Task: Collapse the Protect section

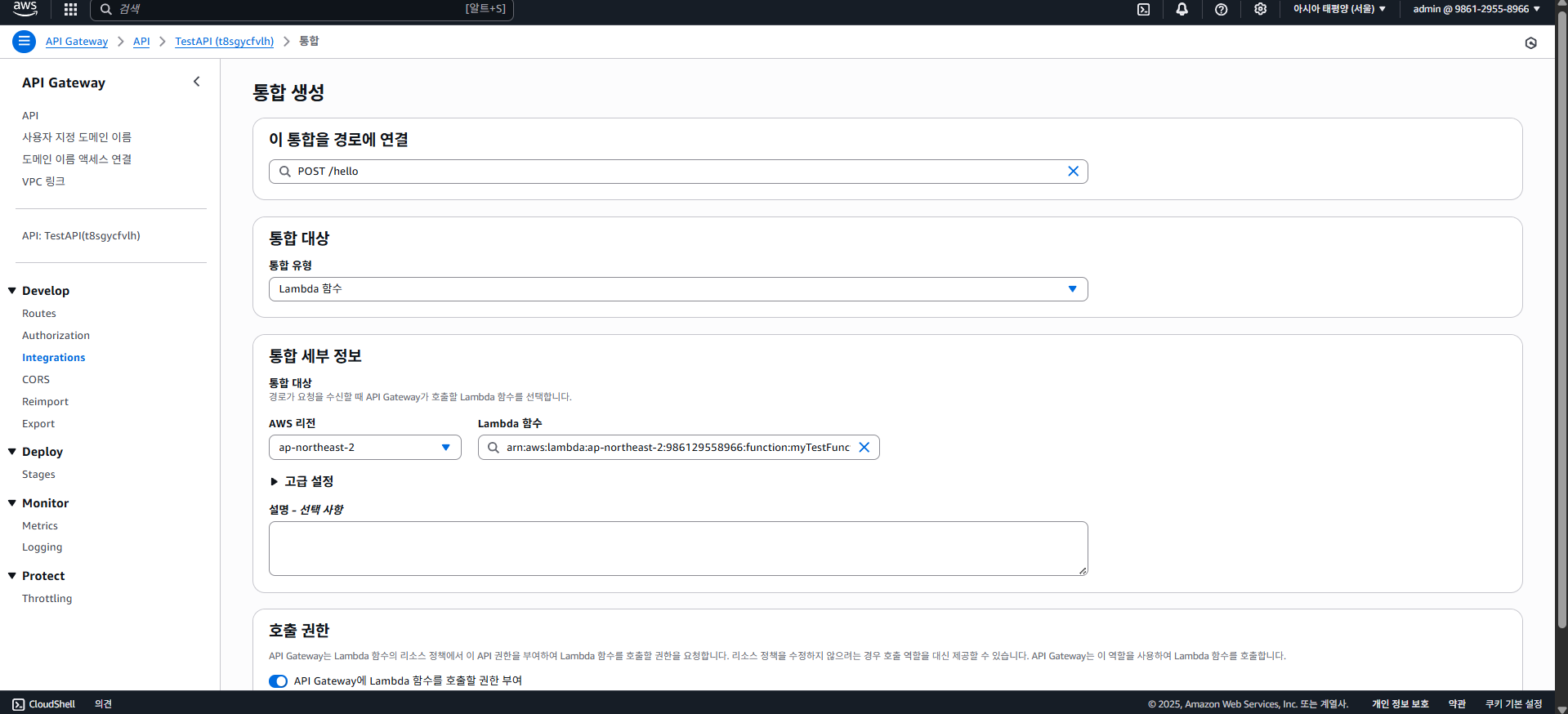Action: point(12,576)
